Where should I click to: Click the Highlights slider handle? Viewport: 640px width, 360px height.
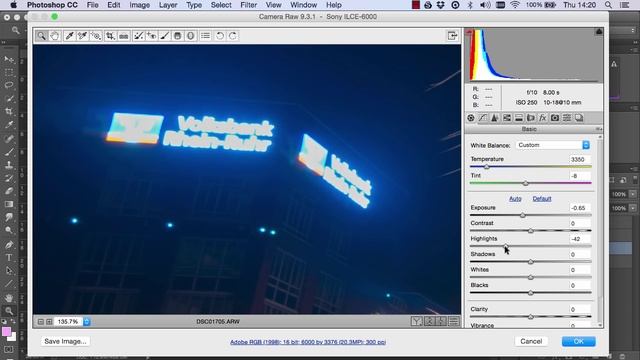coord(506,247)
